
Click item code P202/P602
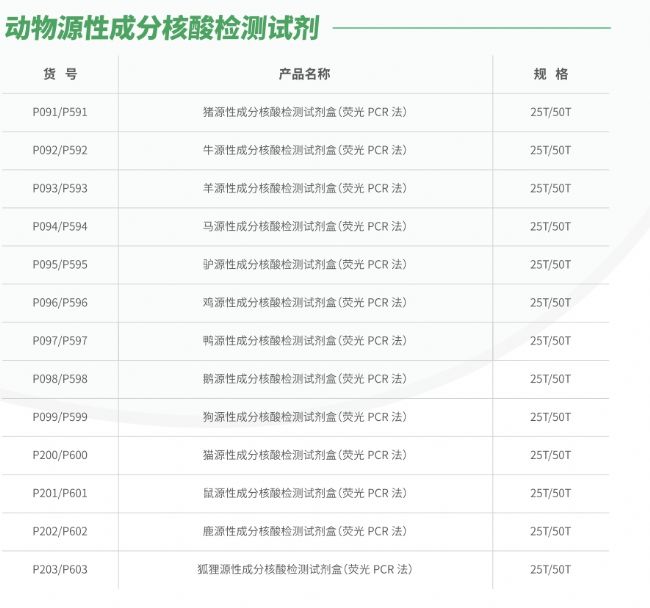coord(60,532)
